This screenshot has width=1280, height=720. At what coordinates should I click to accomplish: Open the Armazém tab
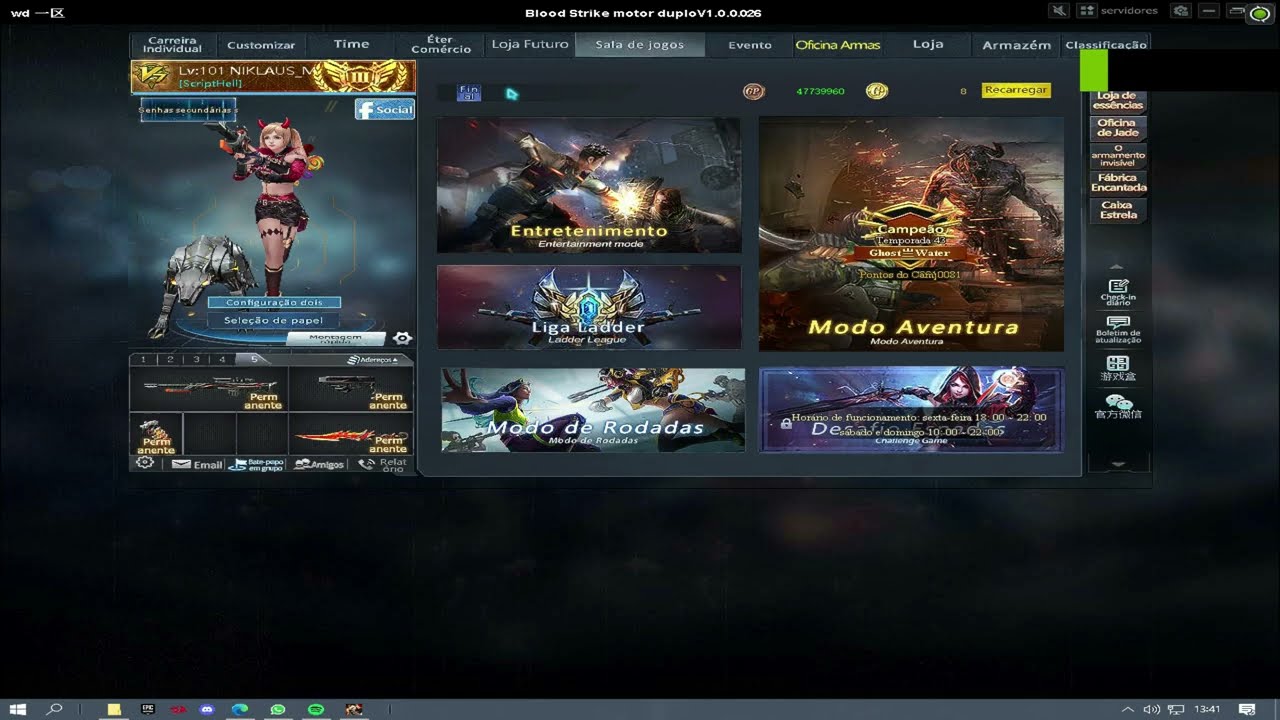click(x=1016, y=45)
